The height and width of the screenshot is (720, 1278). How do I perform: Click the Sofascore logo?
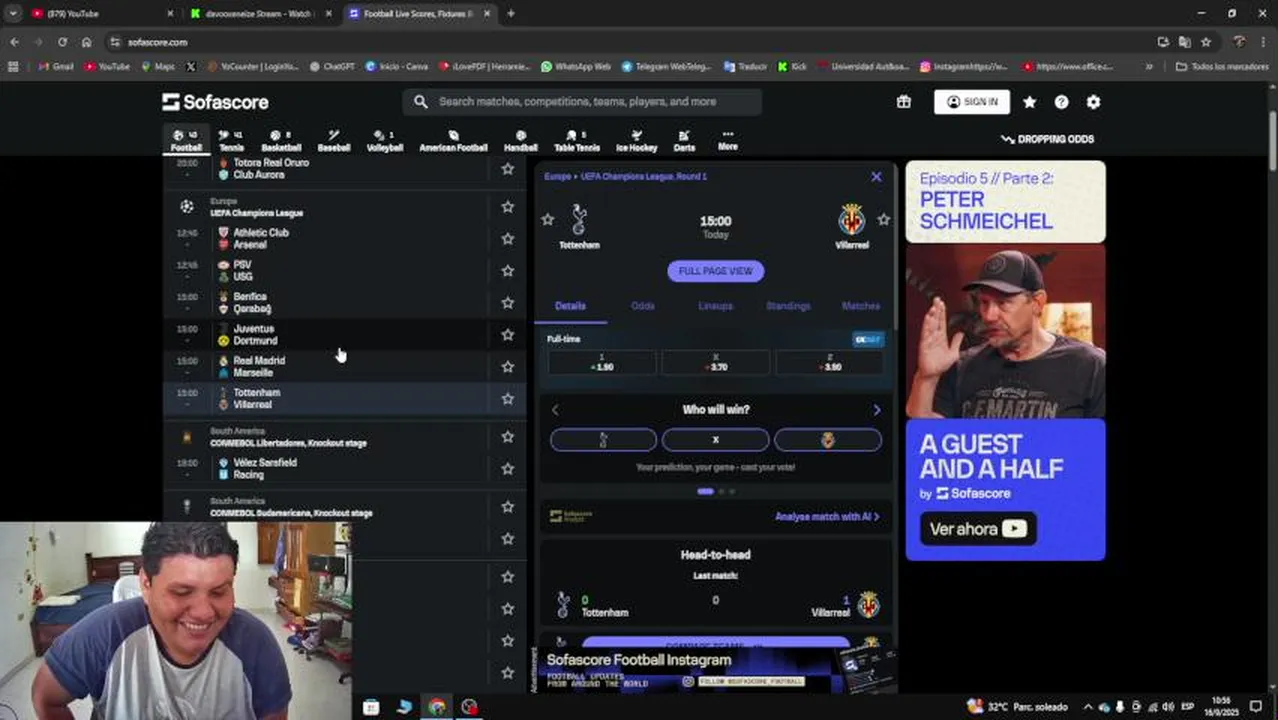pyautogui.click(x=215, y=102)
